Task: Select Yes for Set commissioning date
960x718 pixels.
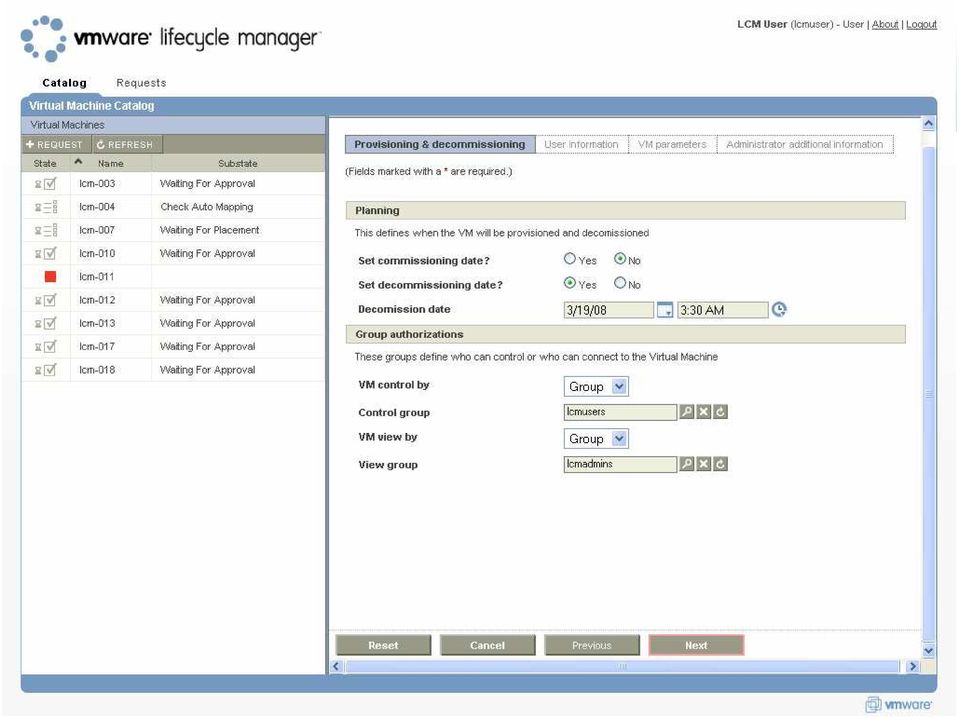Action: (569, 259)
